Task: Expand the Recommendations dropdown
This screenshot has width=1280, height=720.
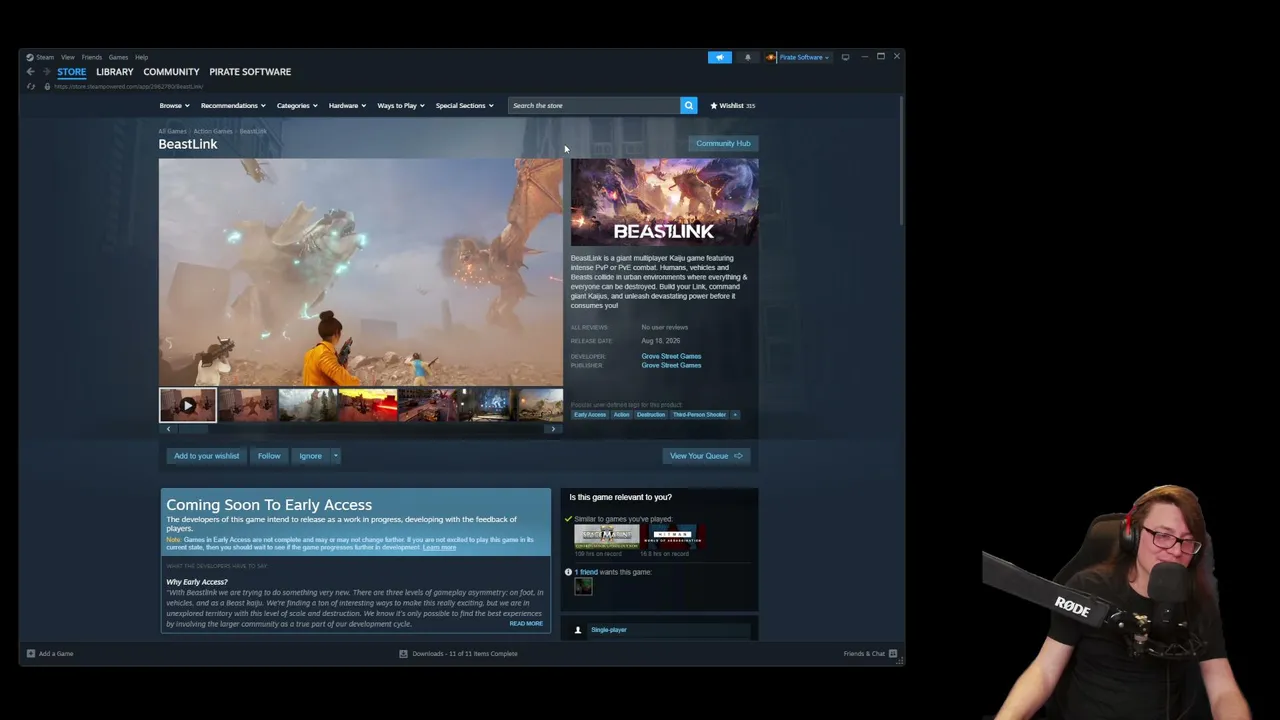Action: (x=233, y=106)
